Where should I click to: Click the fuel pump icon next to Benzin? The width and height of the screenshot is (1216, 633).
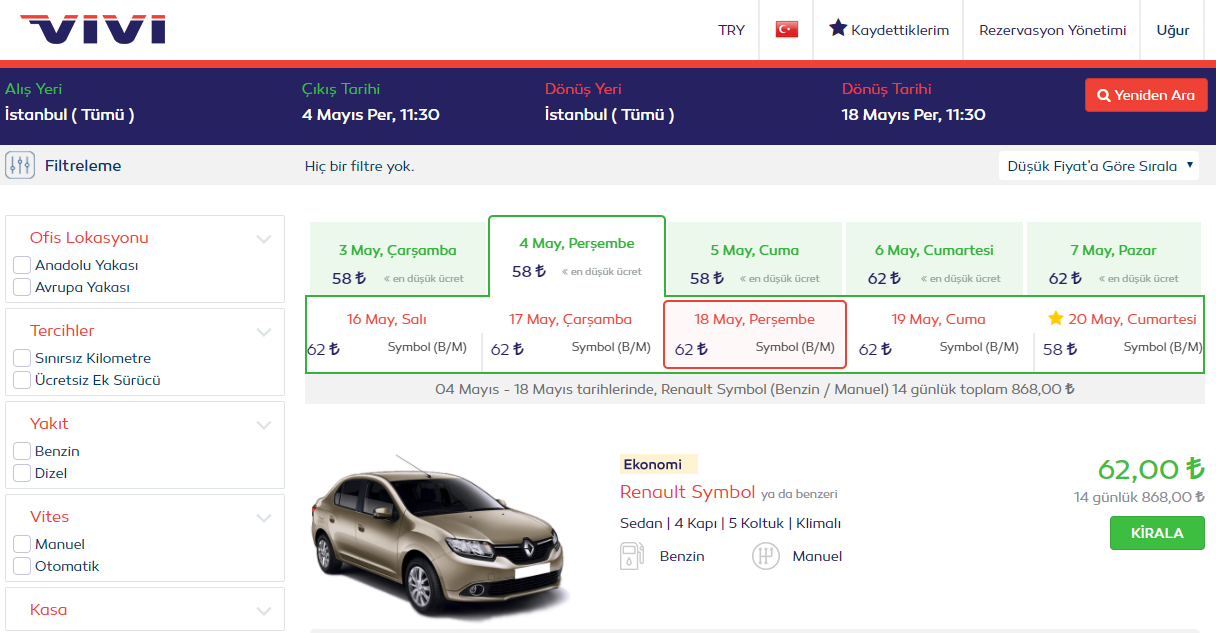[x=632, y=556]
